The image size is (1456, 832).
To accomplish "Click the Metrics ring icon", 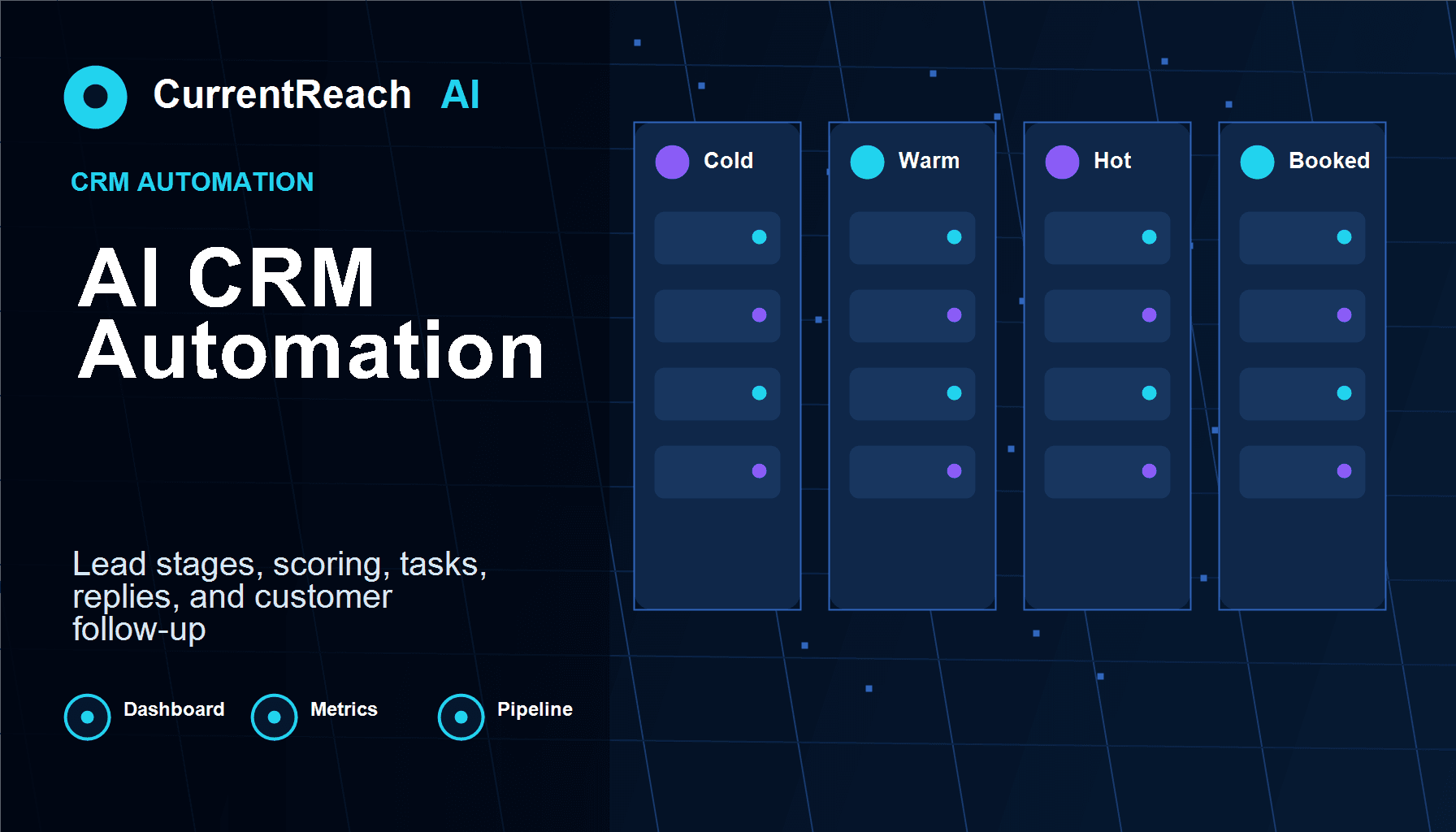I will (x=275, y=717).
